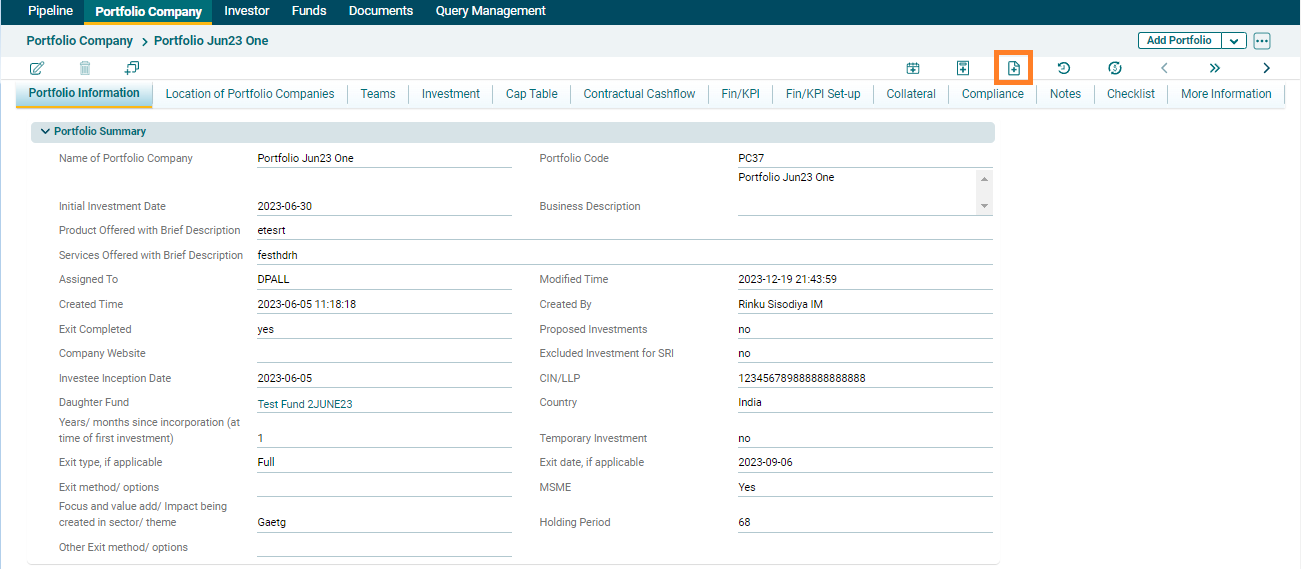Go to next record arrow
Image resolution: width=1301 pixels, height=569 pixels.
1266,68
